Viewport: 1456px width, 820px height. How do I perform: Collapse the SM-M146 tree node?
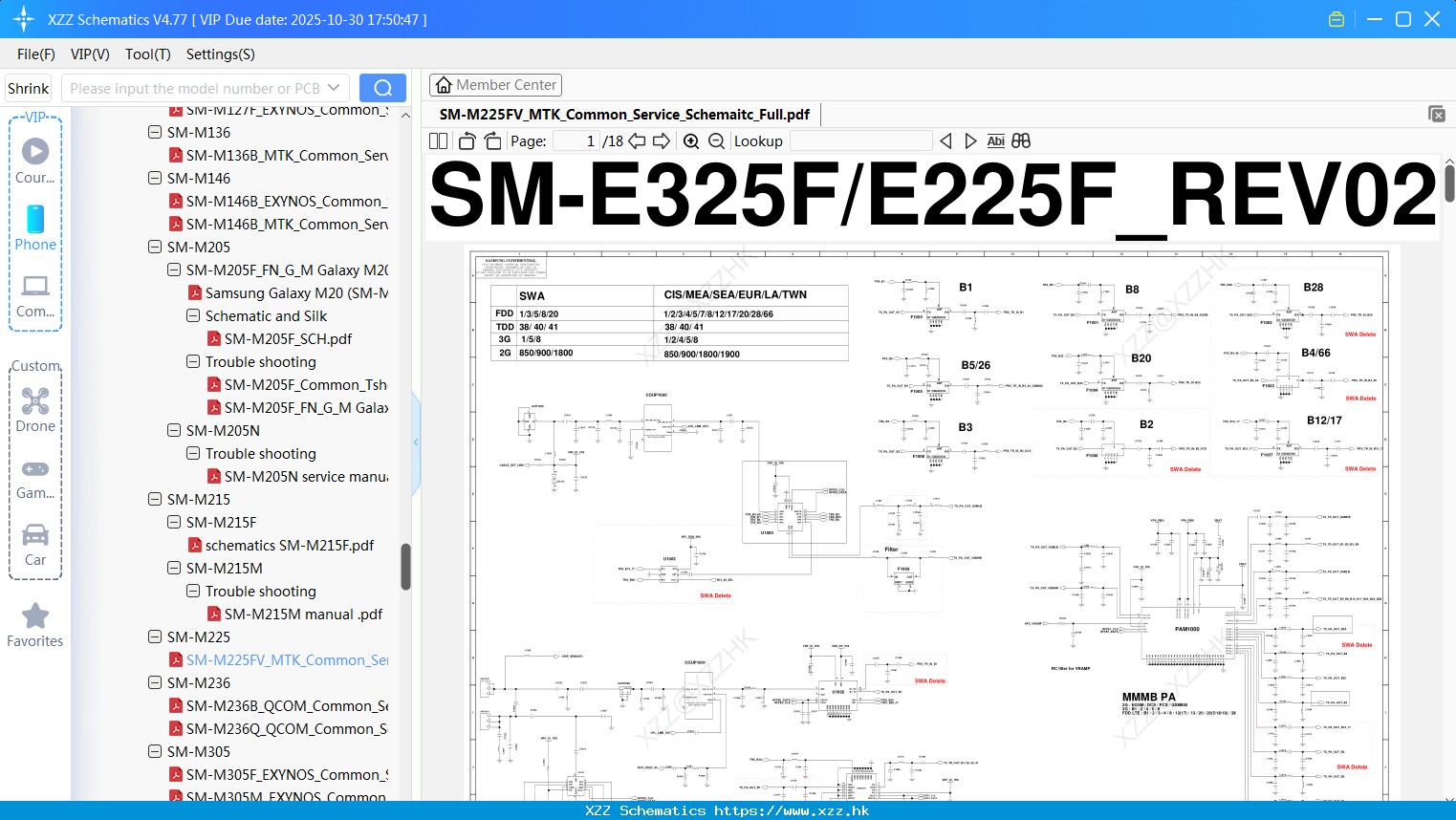(155, 178)
